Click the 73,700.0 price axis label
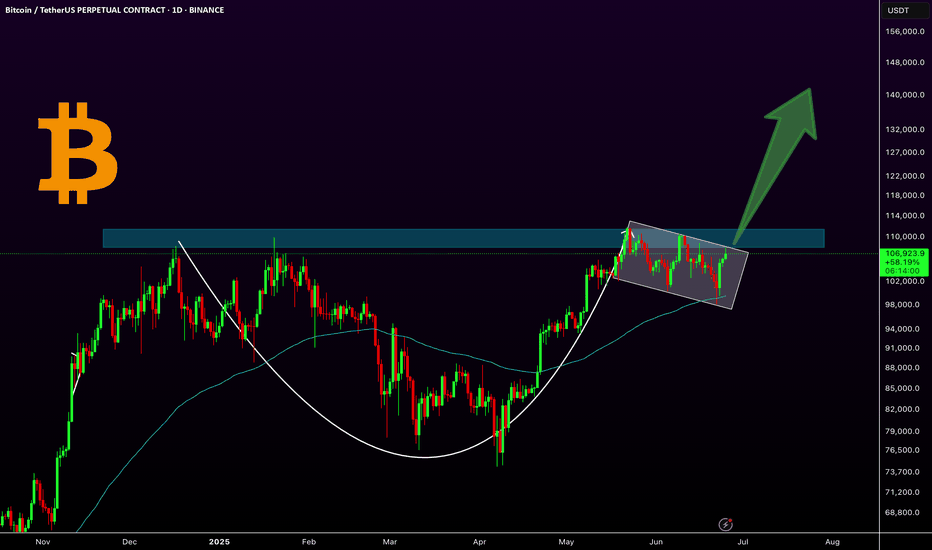Screen dimensions: 932x550 coord(905,472)
